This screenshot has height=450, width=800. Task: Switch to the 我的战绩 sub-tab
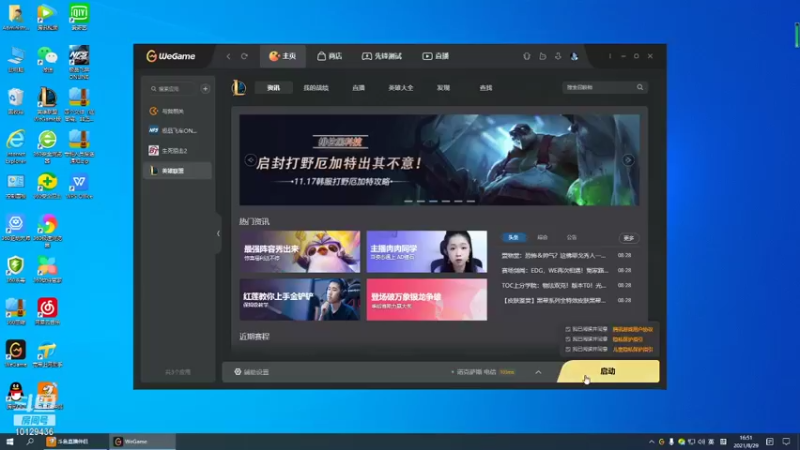click(x=316, y=88)
